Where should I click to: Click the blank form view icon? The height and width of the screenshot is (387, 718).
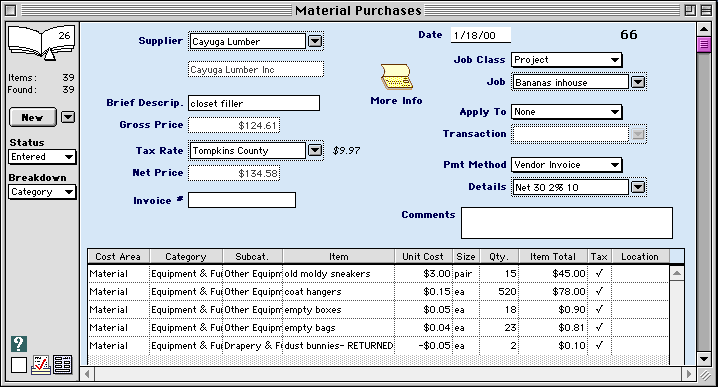coord(19,365)
